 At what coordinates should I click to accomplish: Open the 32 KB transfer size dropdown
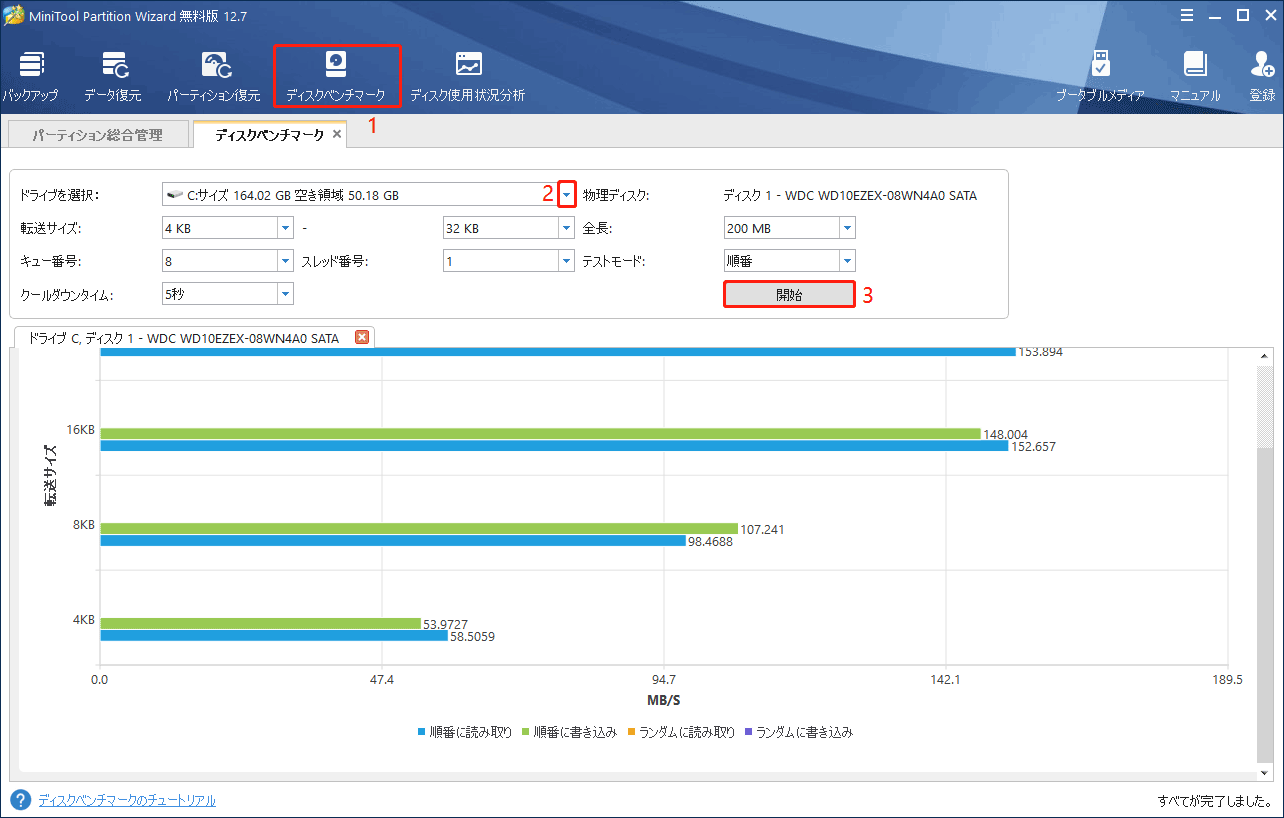coord(566,228)
